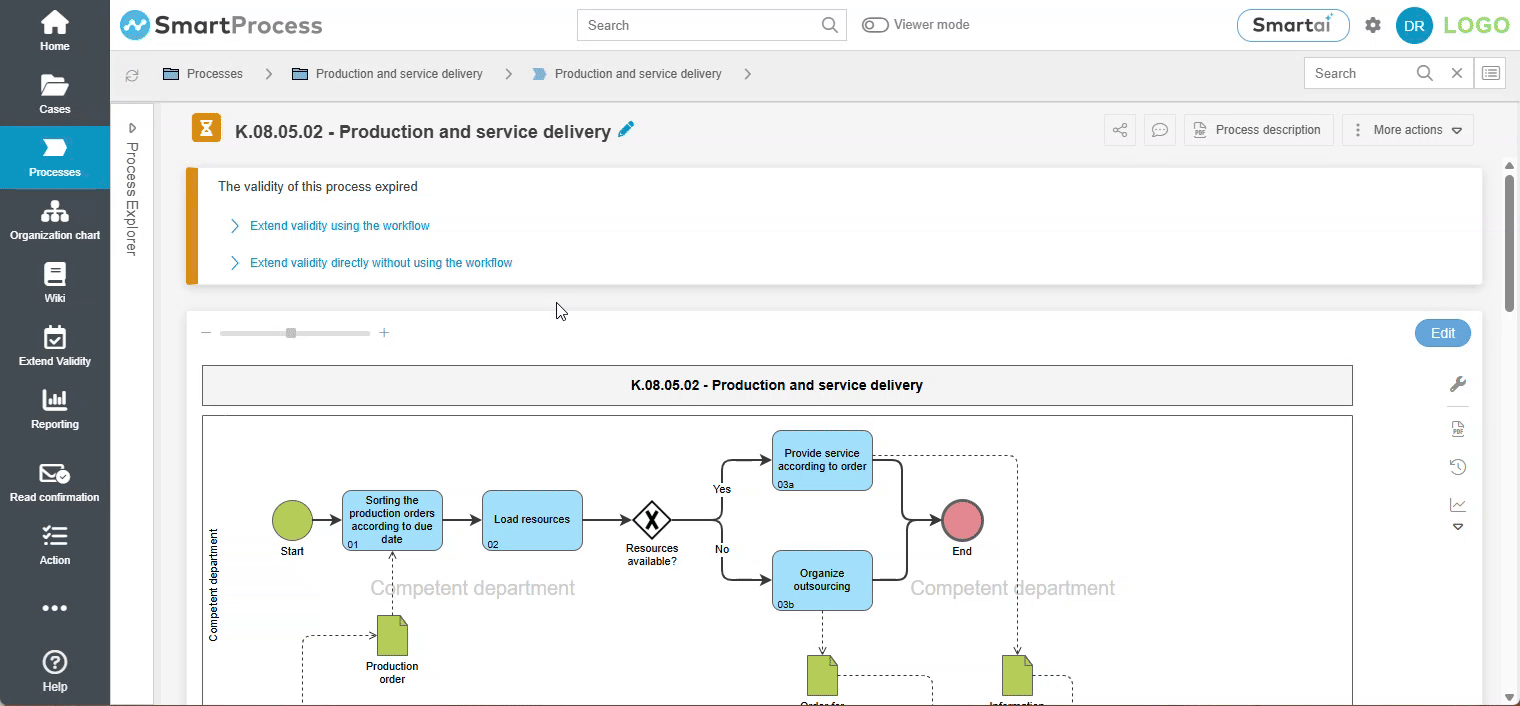This screenshot has height=706, width=1520.
Task: Open the chart statistics icon
Action: click(1458, 505)
